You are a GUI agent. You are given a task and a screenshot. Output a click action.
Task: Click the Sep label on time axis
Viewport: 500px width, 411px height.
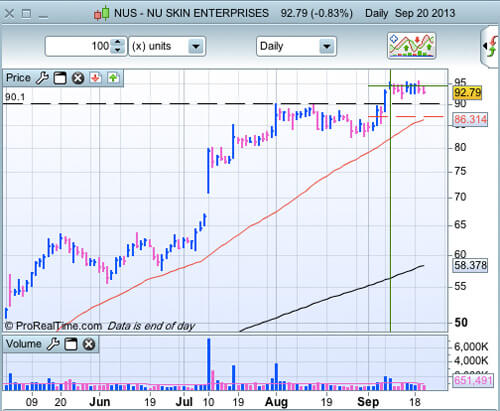(368, 402)
